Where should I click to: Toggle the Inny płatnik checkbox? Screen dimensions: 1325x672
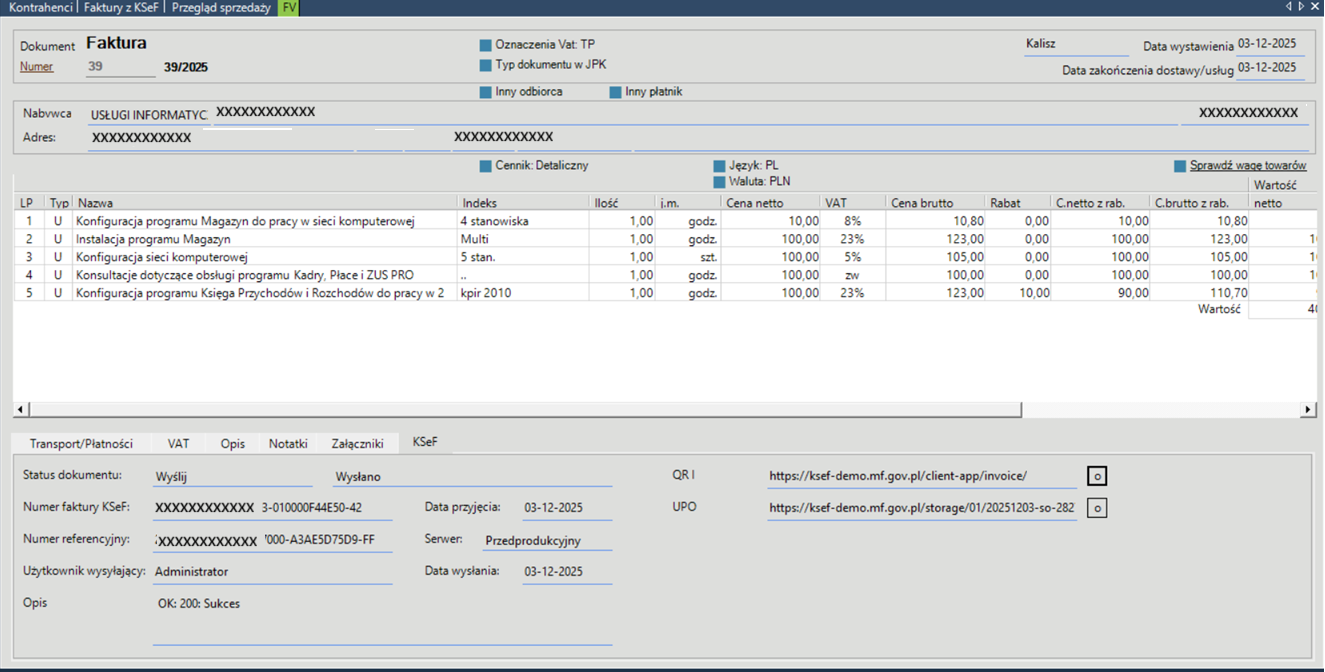(615, 92)
